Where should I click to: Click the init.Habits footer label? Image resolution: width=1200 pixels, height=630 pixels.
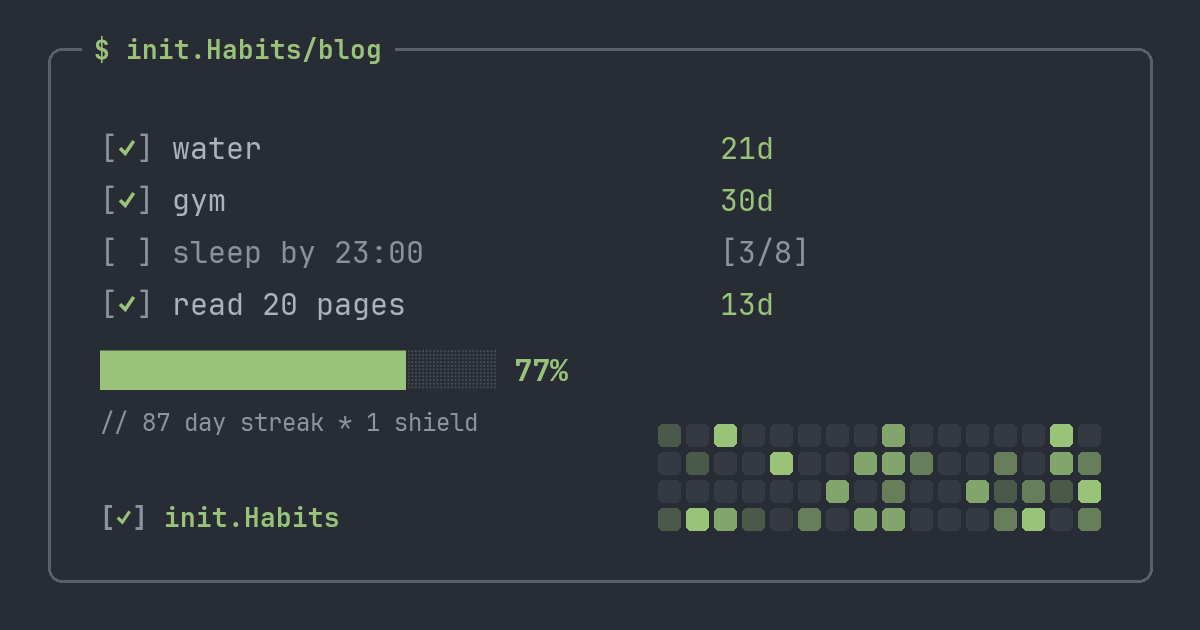252,518
